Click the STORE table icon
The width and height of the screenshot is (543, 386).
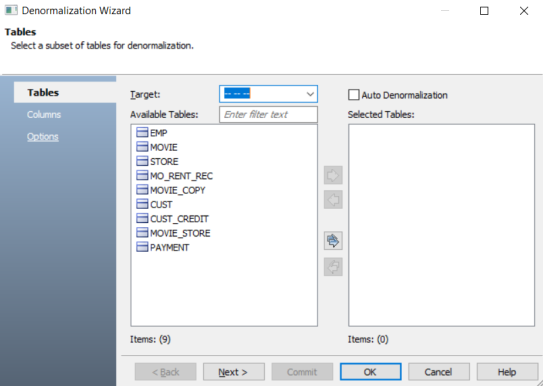[x=142, y=161]
